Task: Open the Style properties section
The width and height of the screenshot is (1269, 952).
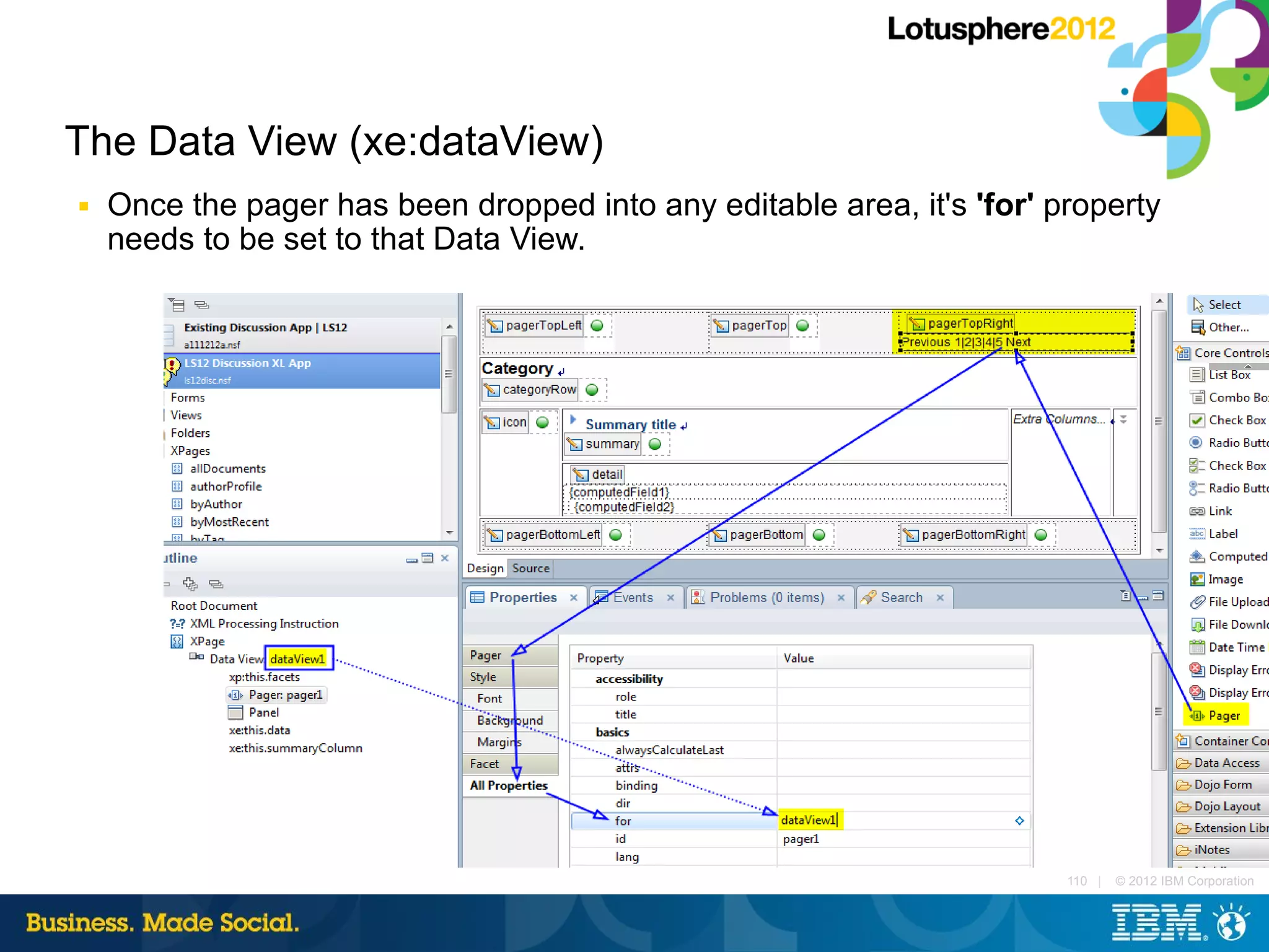Action: coord(511,677)
